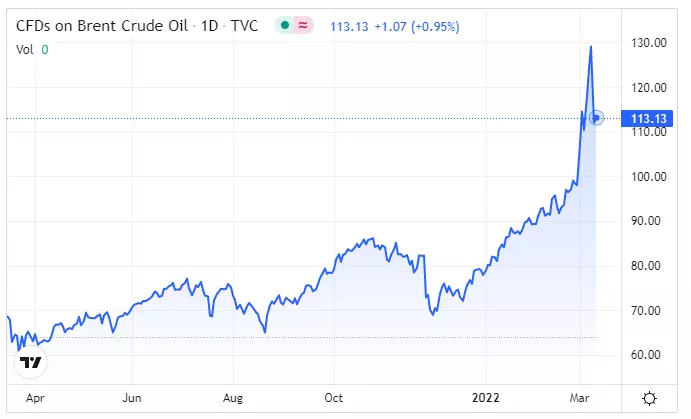Click the green market status dot
Viewport: 691px width, 419px height.
click(x=285, y=26)
